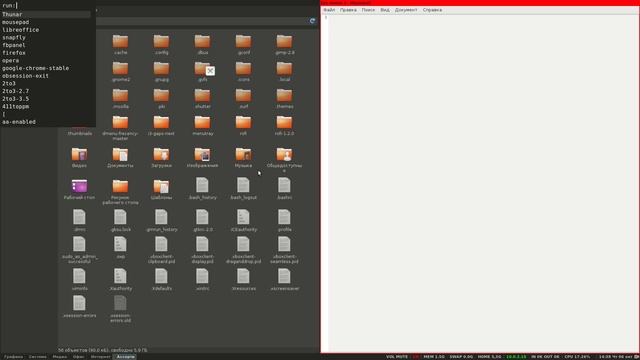Choose aa-enabled in dmenu list
The height and width of the screenshot is (360, 640).
pos(19,122)
